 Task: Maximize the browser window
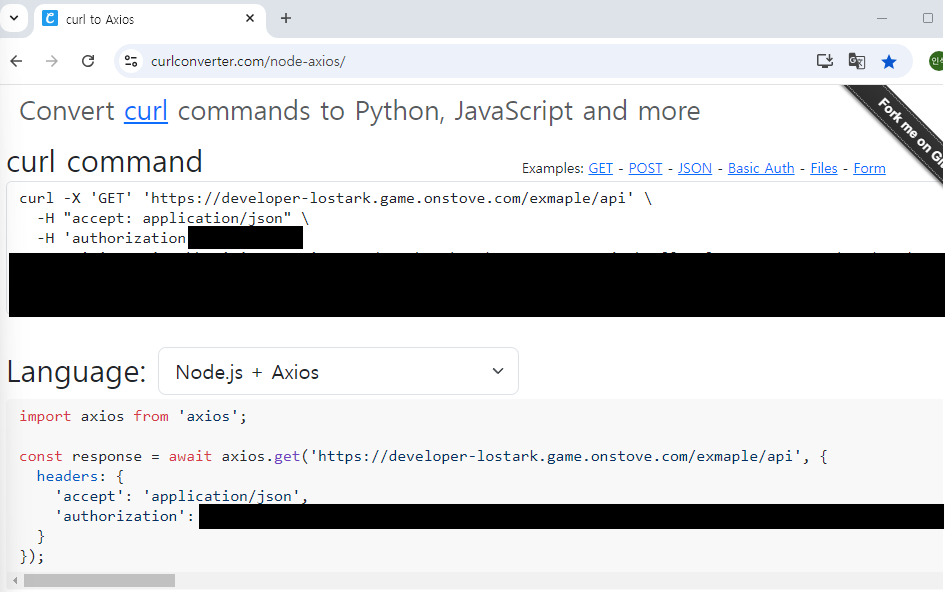(x=928, y=18)
